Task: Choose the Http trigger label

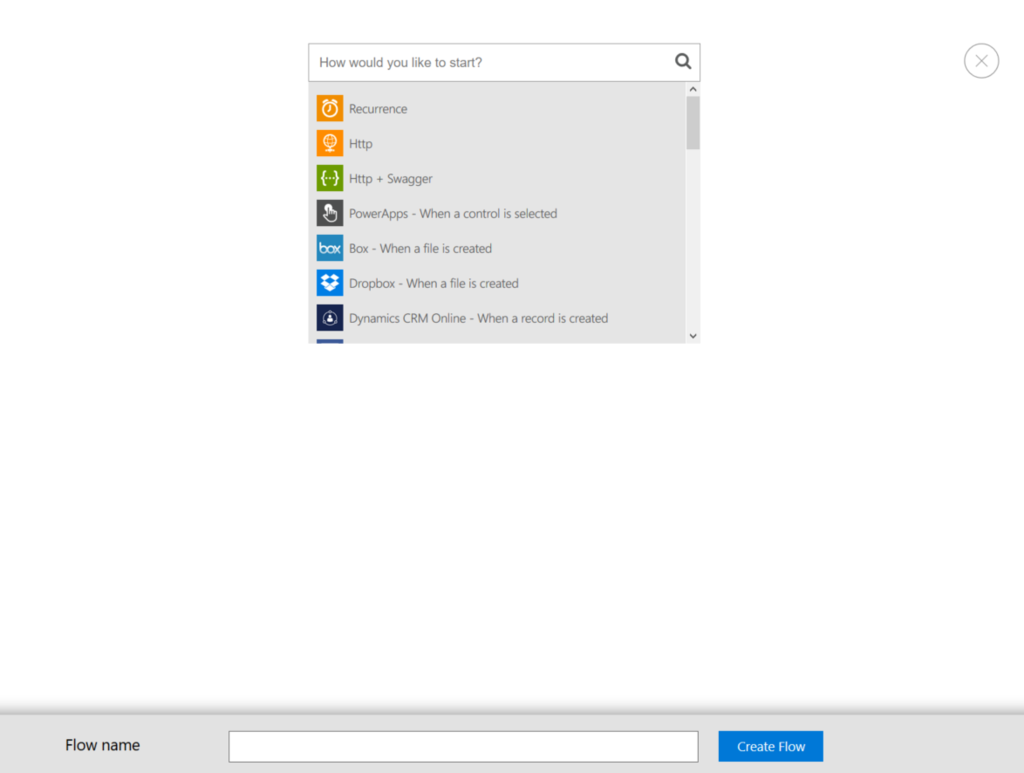Action: tap(360, 144)
